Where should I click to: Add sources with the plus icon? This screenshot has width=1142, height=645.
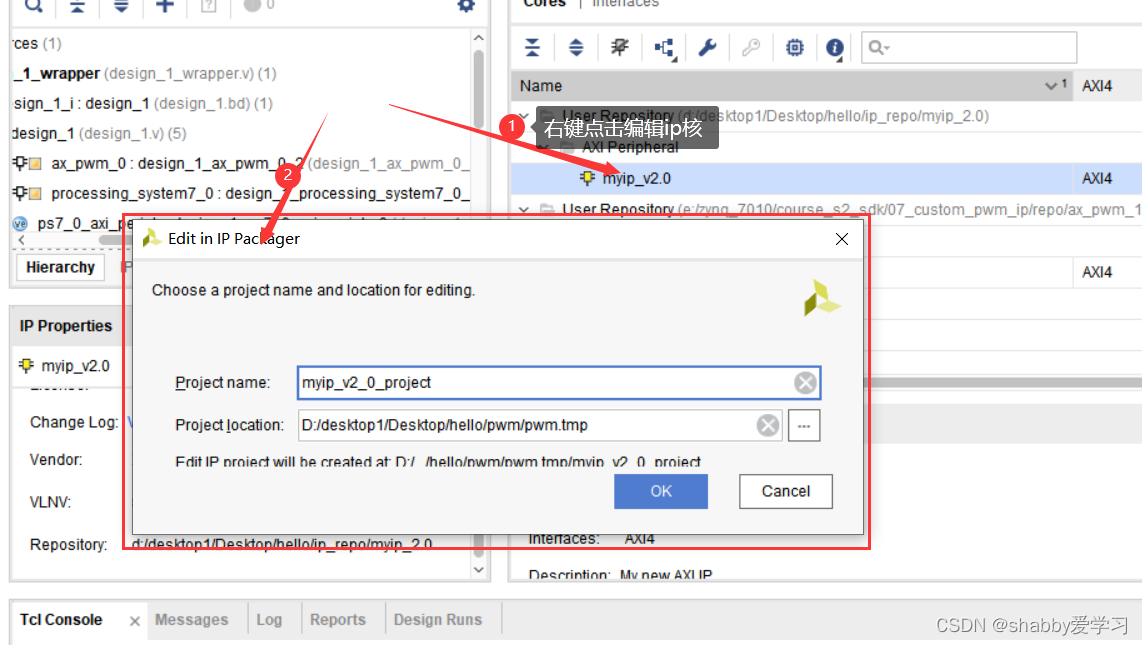[x=165, y=6]
